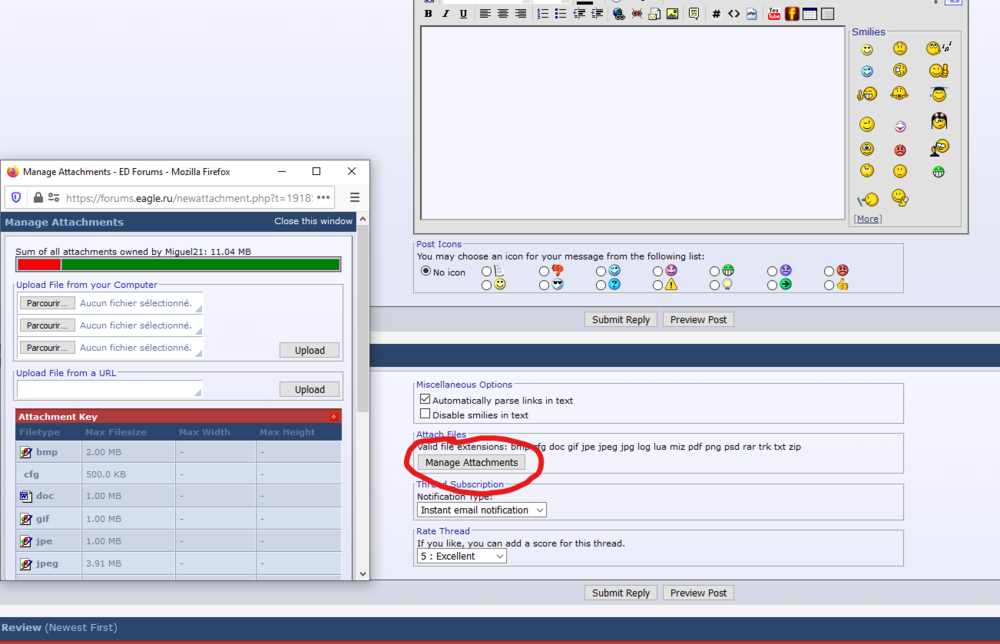Decrease indent in editor toolbar

579,13
